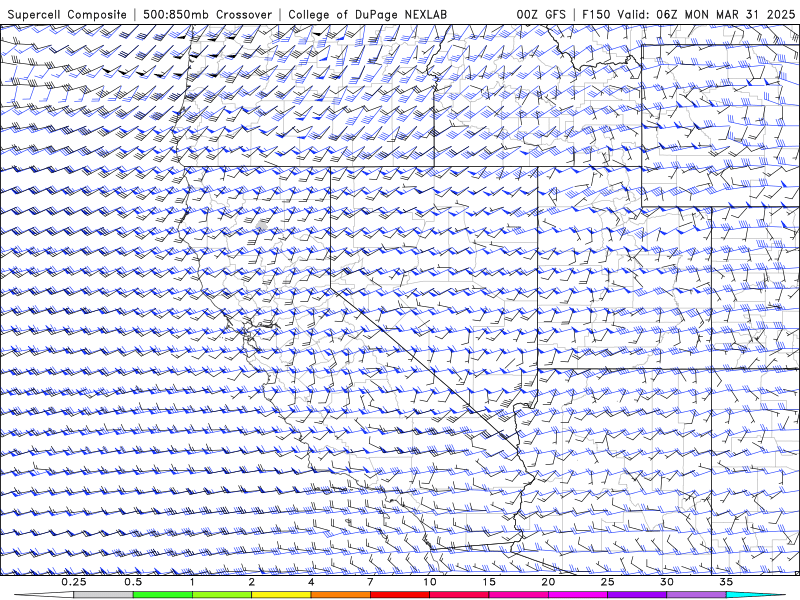Click the white arrow start of color bar
Screen dimensions: 800x600
pyautogui.click(x=44, y=595)
